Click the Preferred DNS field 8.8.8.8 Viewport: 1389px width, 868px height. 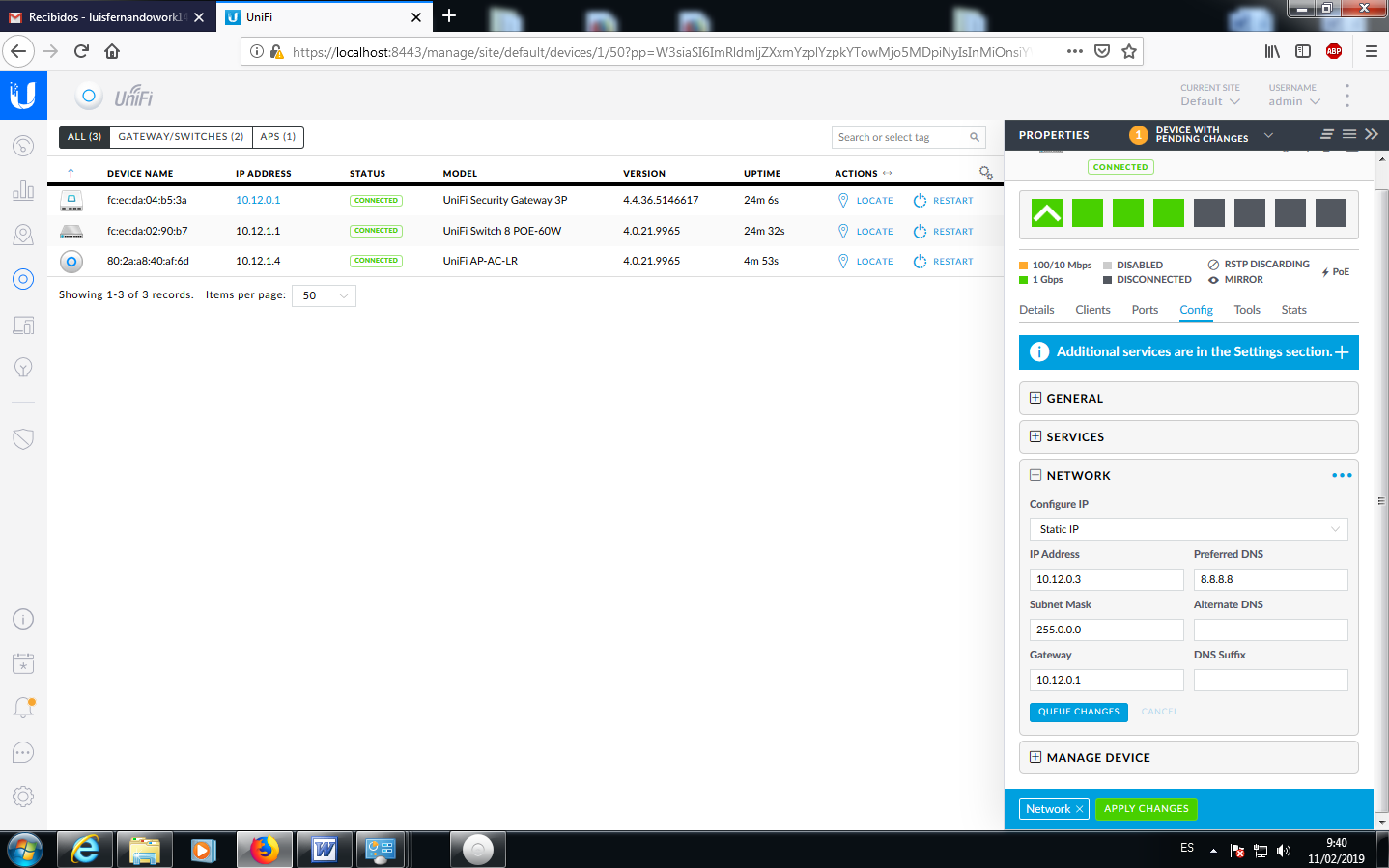pyautogui.click(x=1271, y=579)
